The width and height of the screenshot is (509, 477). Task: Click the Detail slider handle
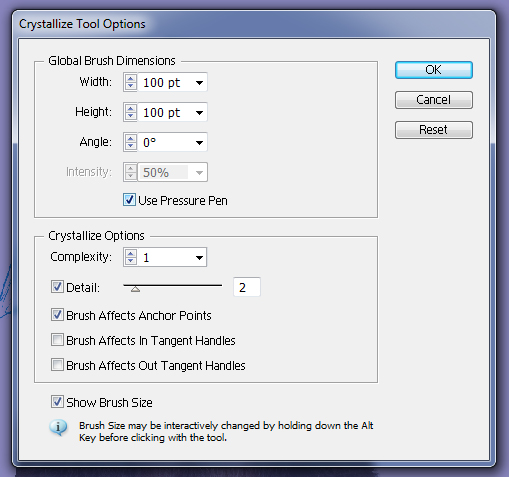pos(135,289)
